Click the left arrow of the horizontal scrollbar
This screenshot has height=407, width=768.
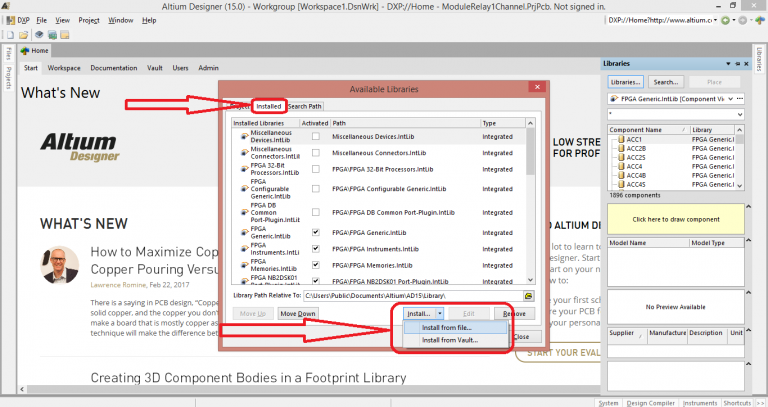pyautogui.click(x=22, y=389)
